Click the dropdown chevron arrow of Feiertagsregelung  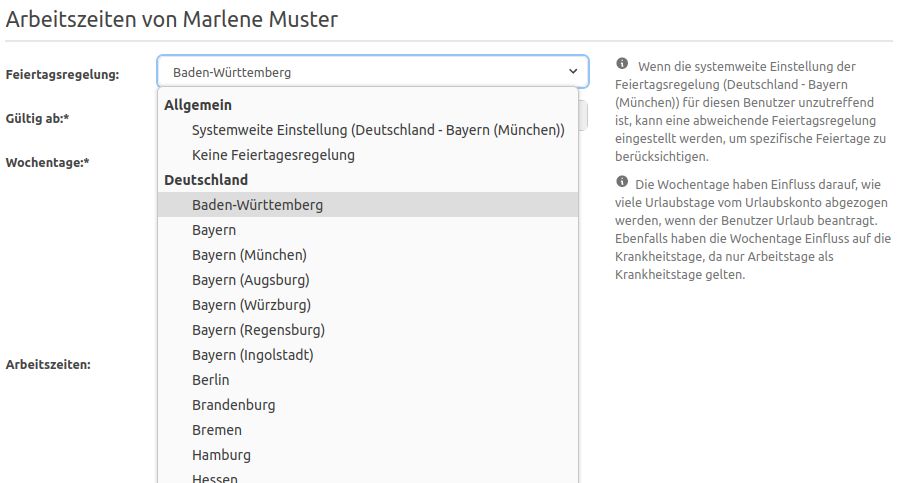573,72
